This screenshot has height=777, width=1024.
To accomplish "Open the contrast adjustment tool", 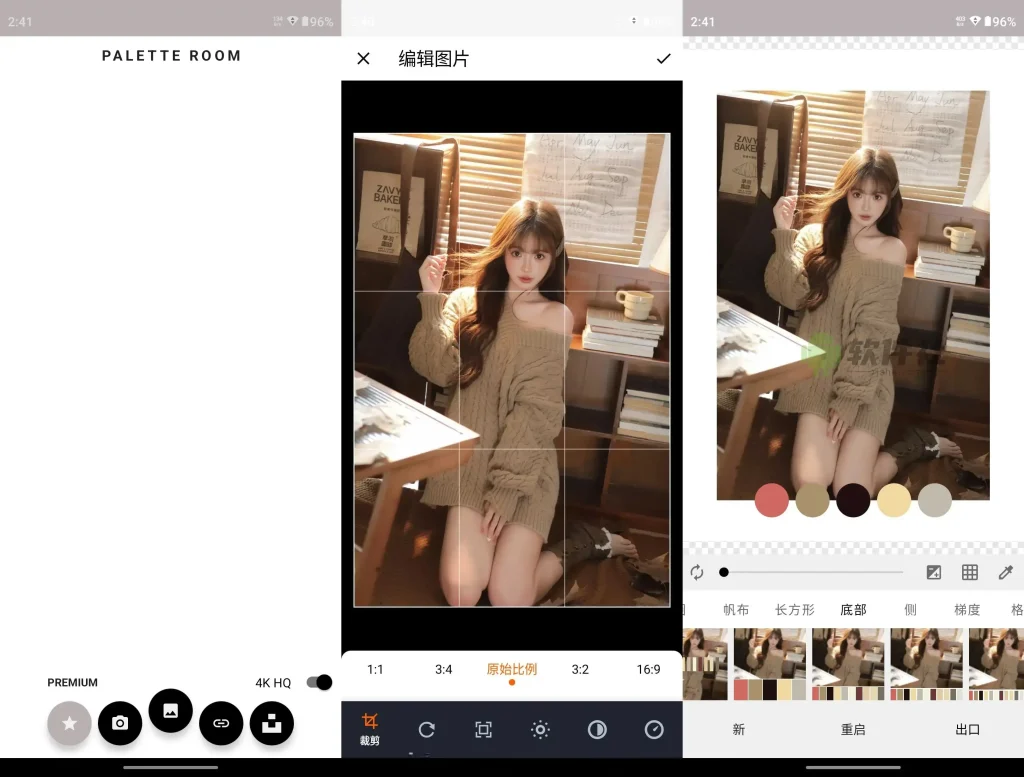I will pyautogui.click(x=596, y=730).
